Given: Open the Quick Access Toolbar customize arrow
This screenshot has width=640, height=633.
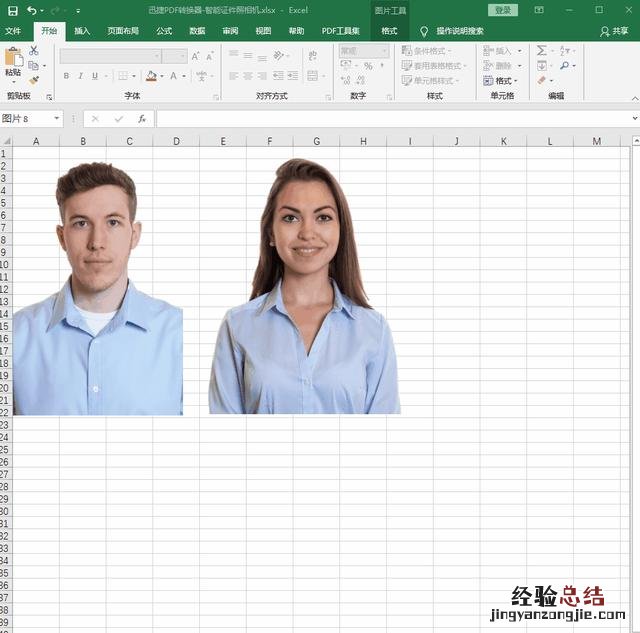Looking at the screenshot, I should [78, 11].
